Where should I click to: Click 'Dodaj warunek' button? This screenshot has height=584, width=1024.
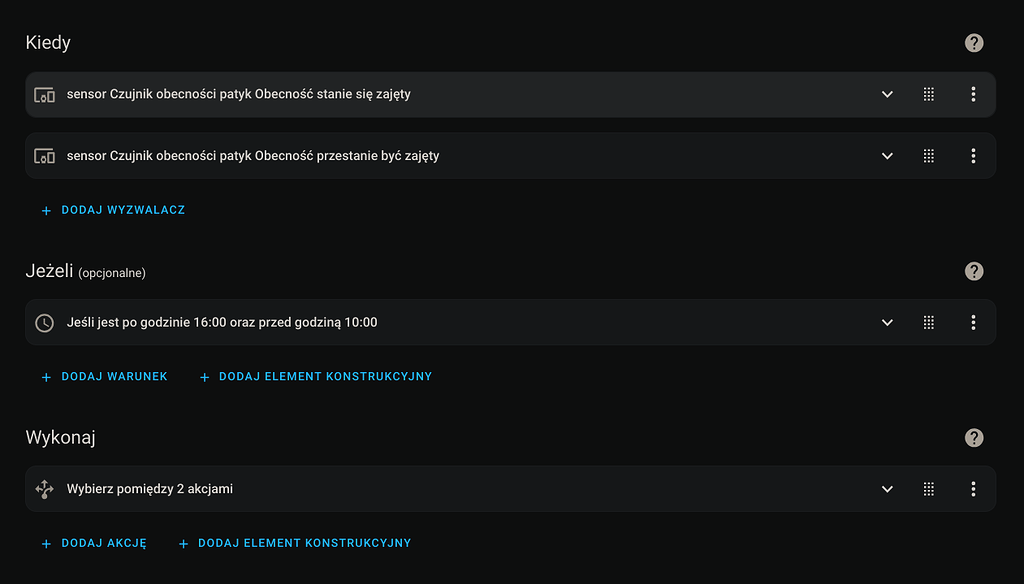tap(104, 377)
